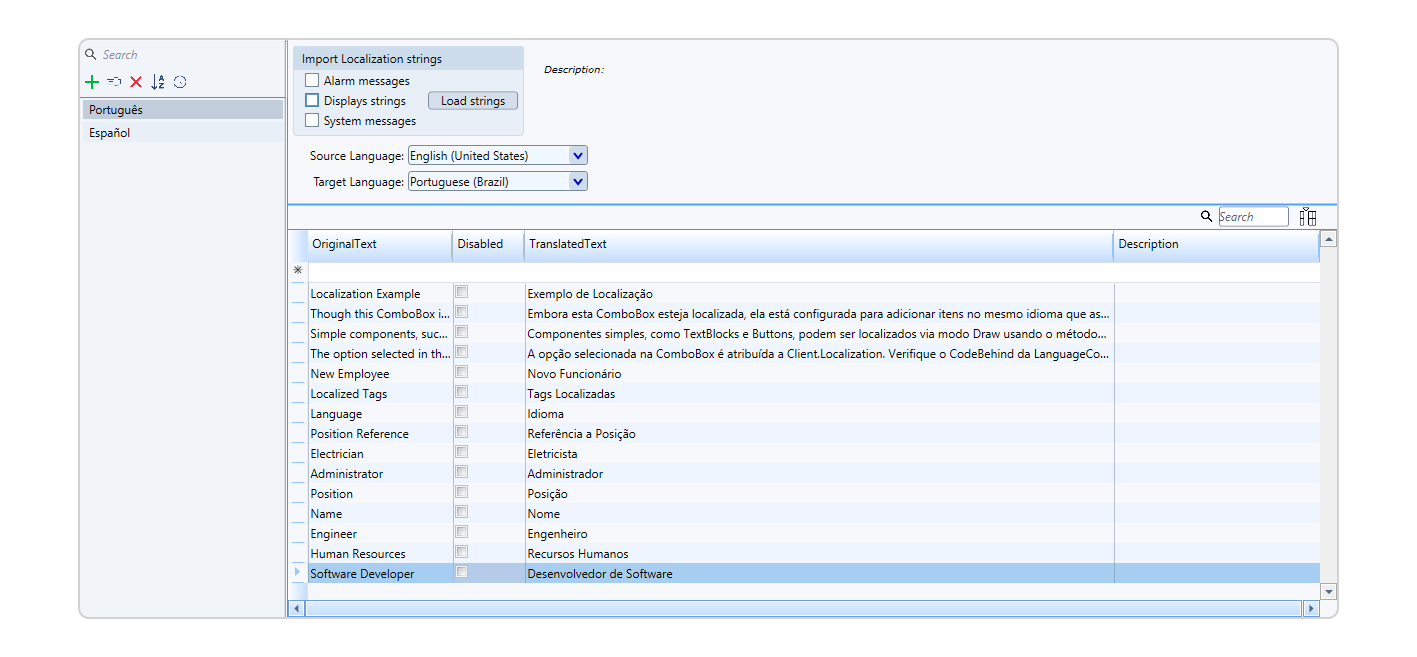Screen dimensions: 1417x657
Task: Click the 'Idioma' translated cell
Action: [x=819, y=414]
